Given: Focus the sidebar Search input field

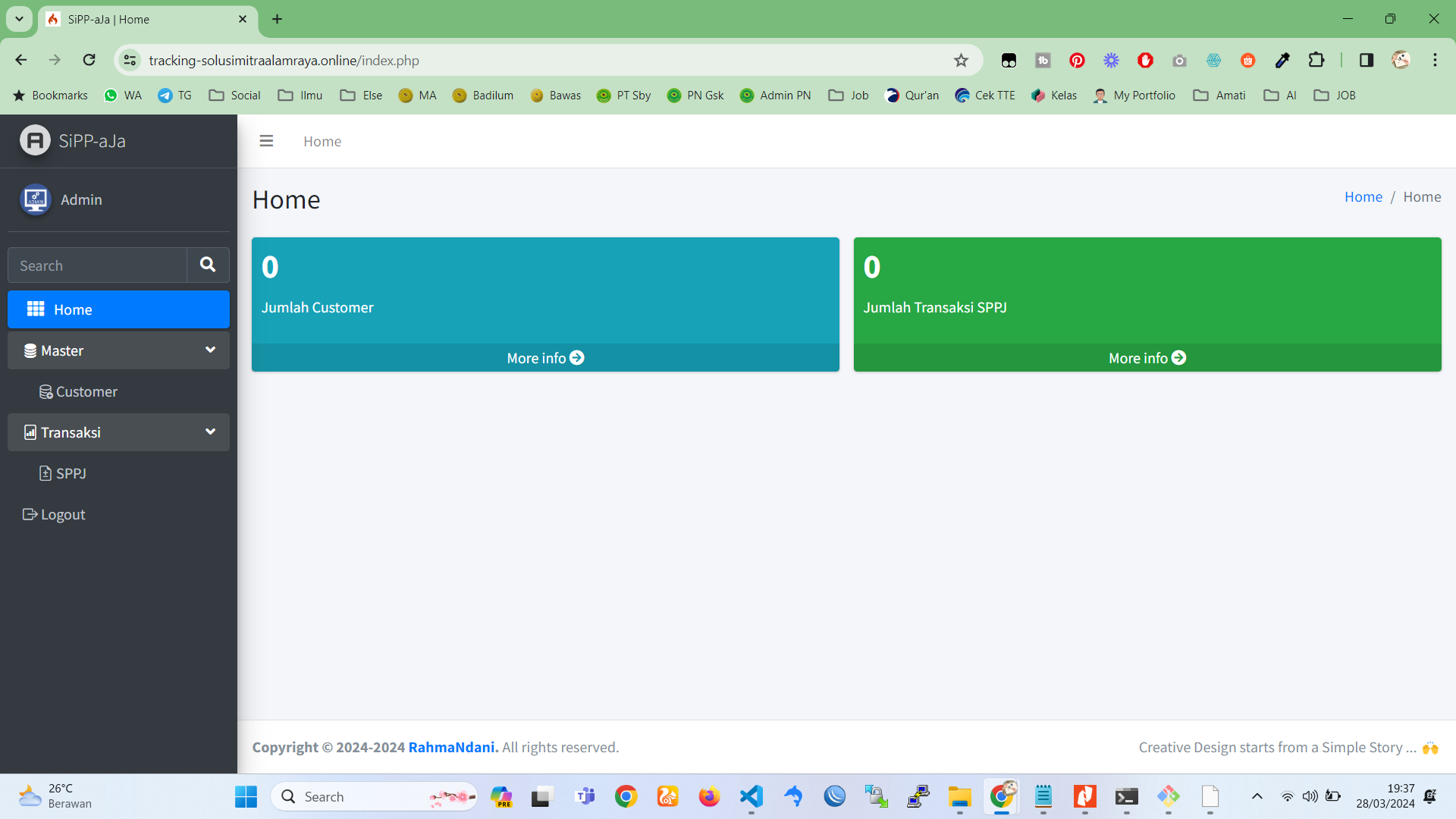Looking at the screenshot, I should pyautogui.click(x=97, y=265).
